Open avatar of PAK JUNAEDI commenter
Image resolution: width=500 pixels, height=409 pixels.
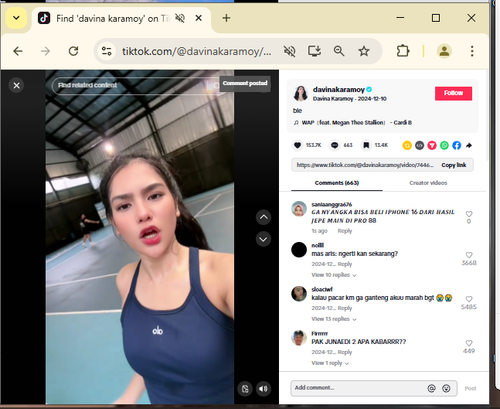coord(299,338)
